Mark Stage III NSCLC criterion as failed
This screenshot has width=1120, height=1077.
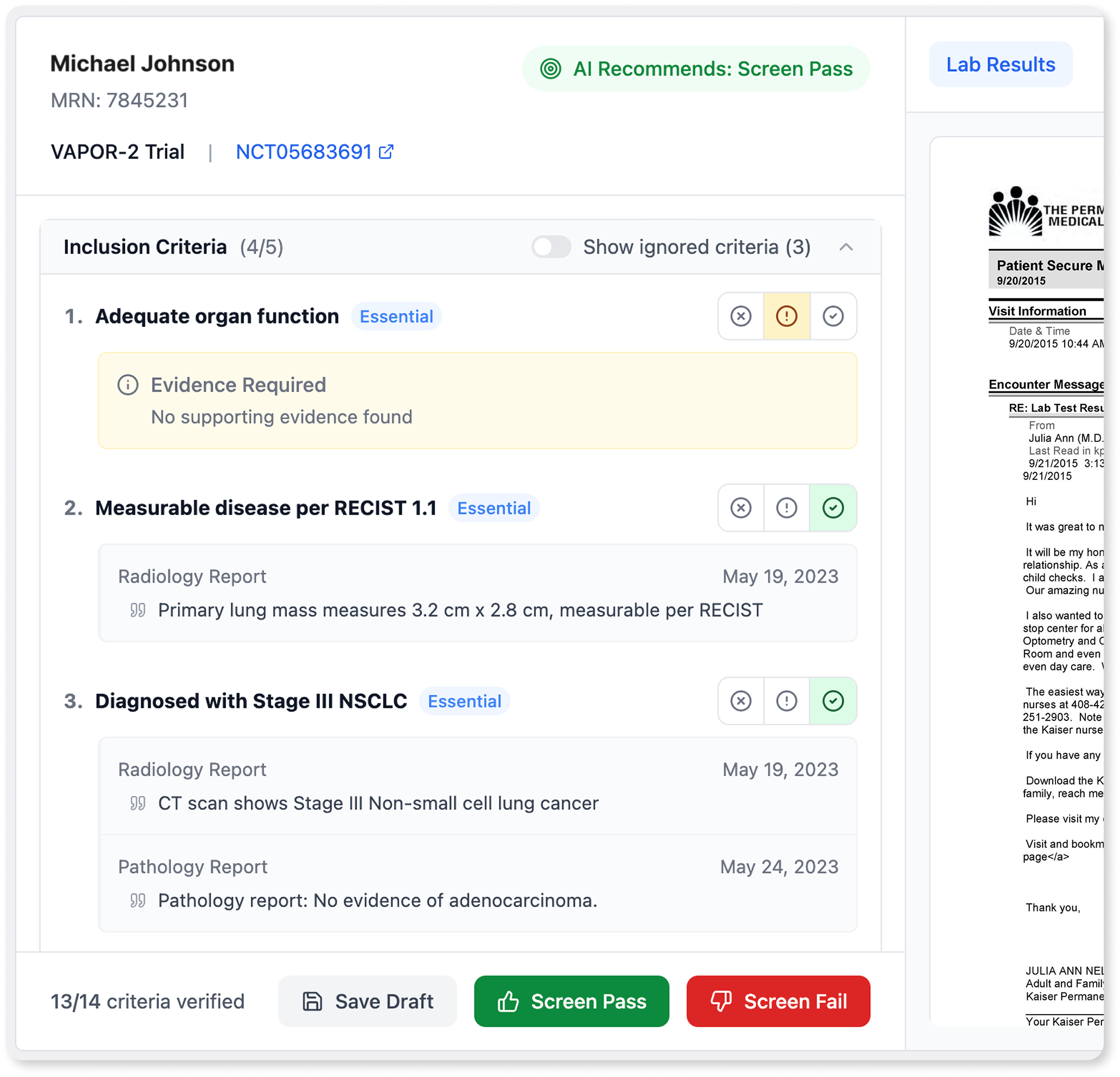pyautogui.click(x=741, y=700)
